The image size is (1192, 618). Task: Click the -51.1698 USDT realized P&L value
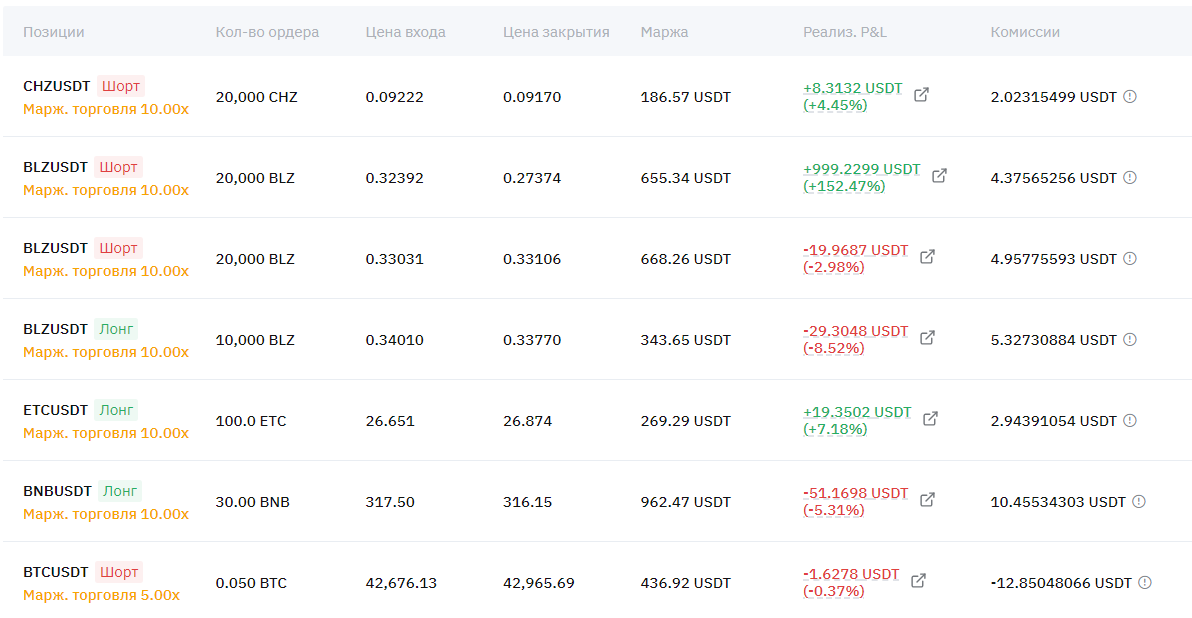pyautogui.click(x=855, y=493)
